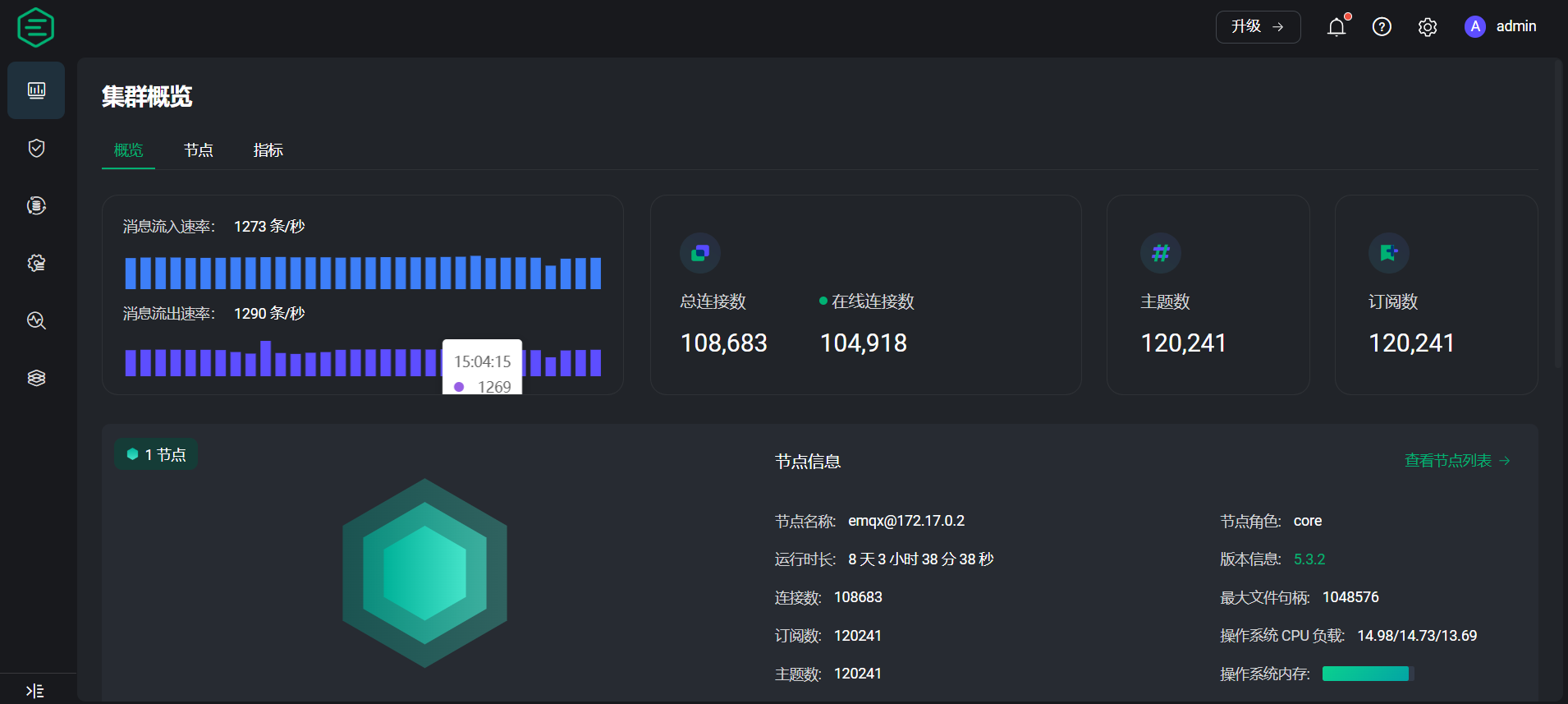Click the CPU load value 14.98/14.73/13.69

pyautogui.click(x=1417, y=636)
